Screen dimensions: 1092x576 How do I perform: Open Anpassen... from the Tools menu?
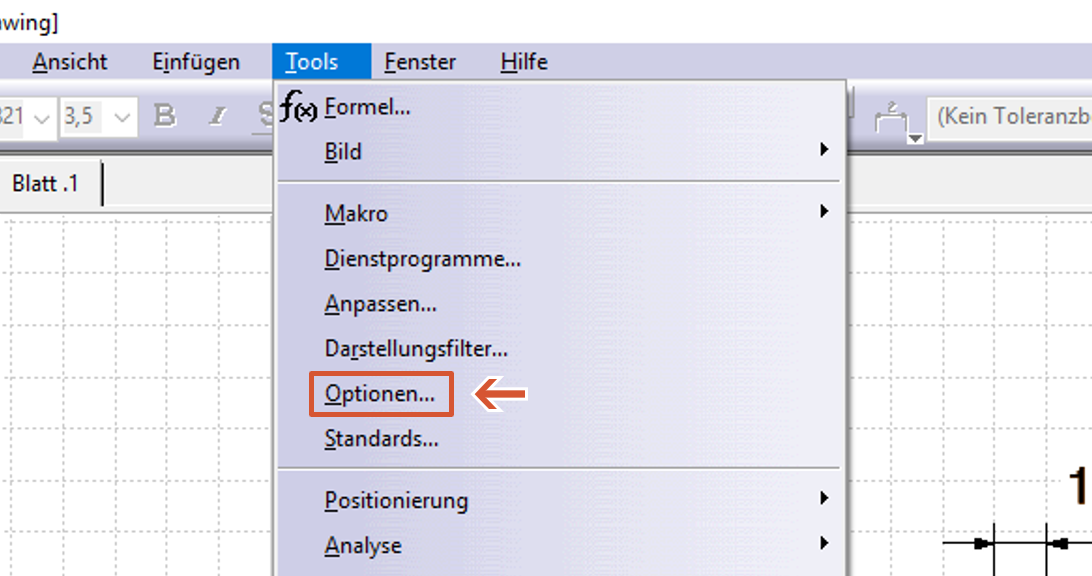tap(380, 303)
